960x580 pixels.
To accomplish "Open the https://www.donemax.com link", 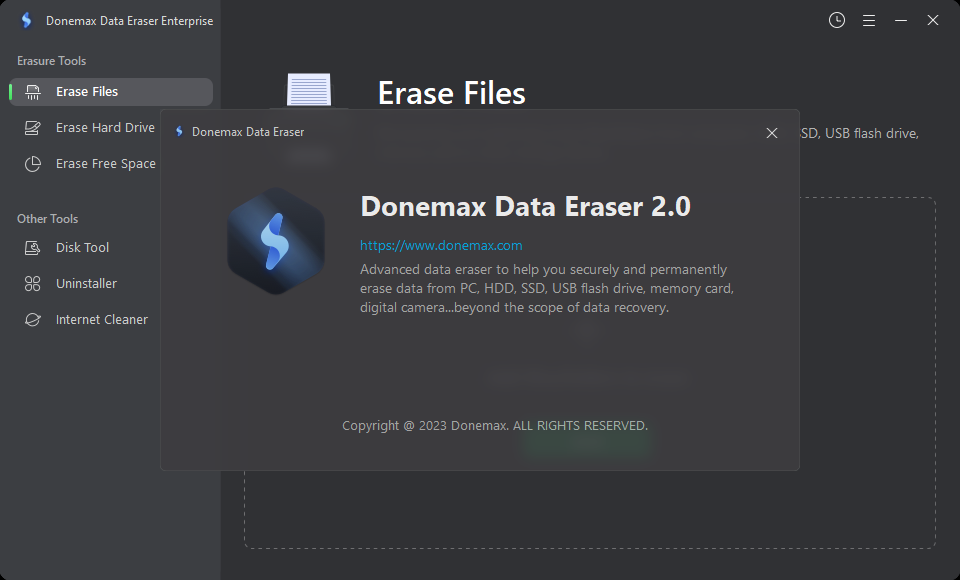I will pyautogui.click(x=441, y=246).
